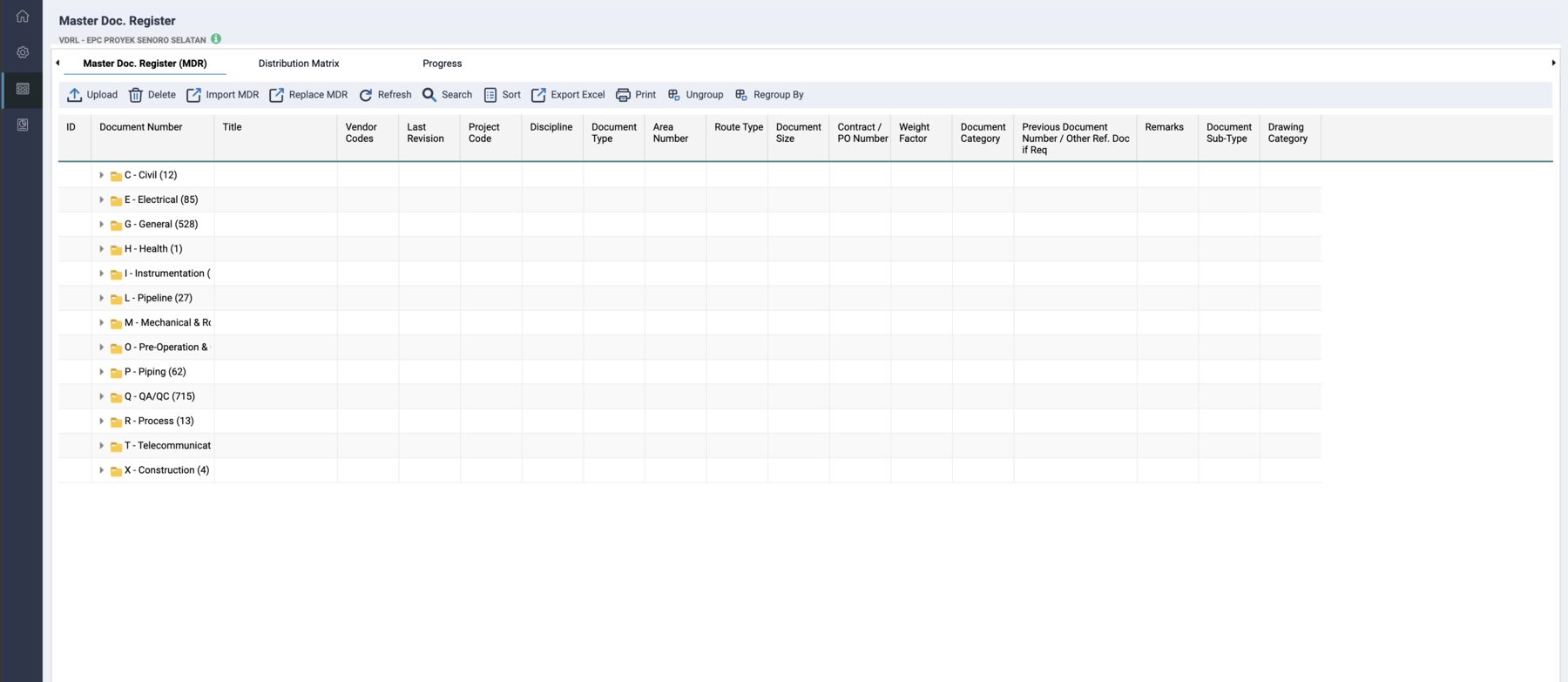1568x682 pixels.
Task: Select the X - Construction (4) row text
Action: (167, 470)
